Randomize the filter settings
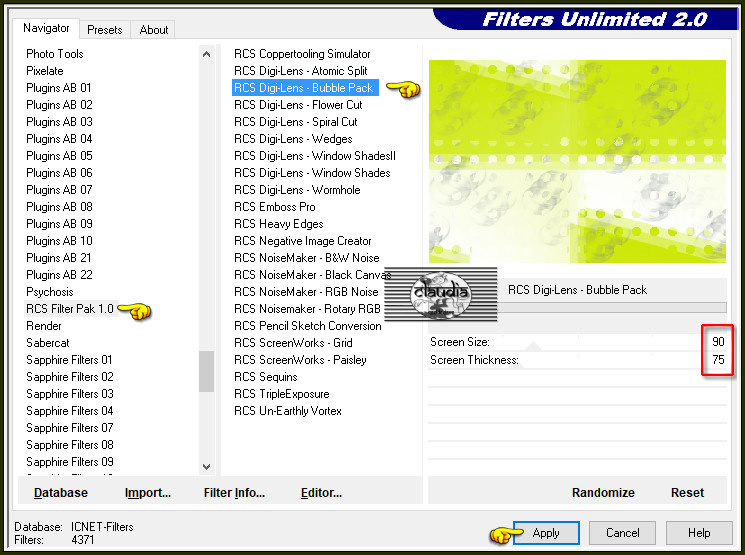This screenshot has height=555, width=745. 603,493
